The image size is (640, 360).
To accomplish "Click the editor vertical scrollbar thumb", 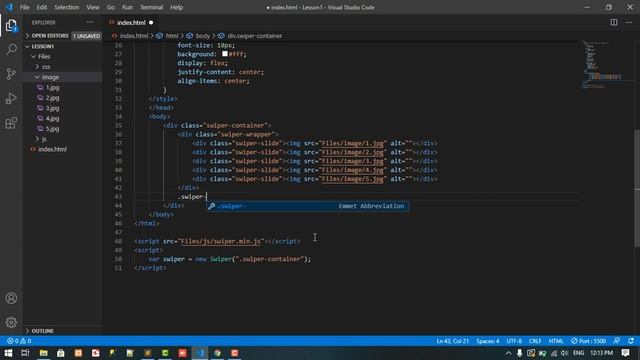I will 637,188.
